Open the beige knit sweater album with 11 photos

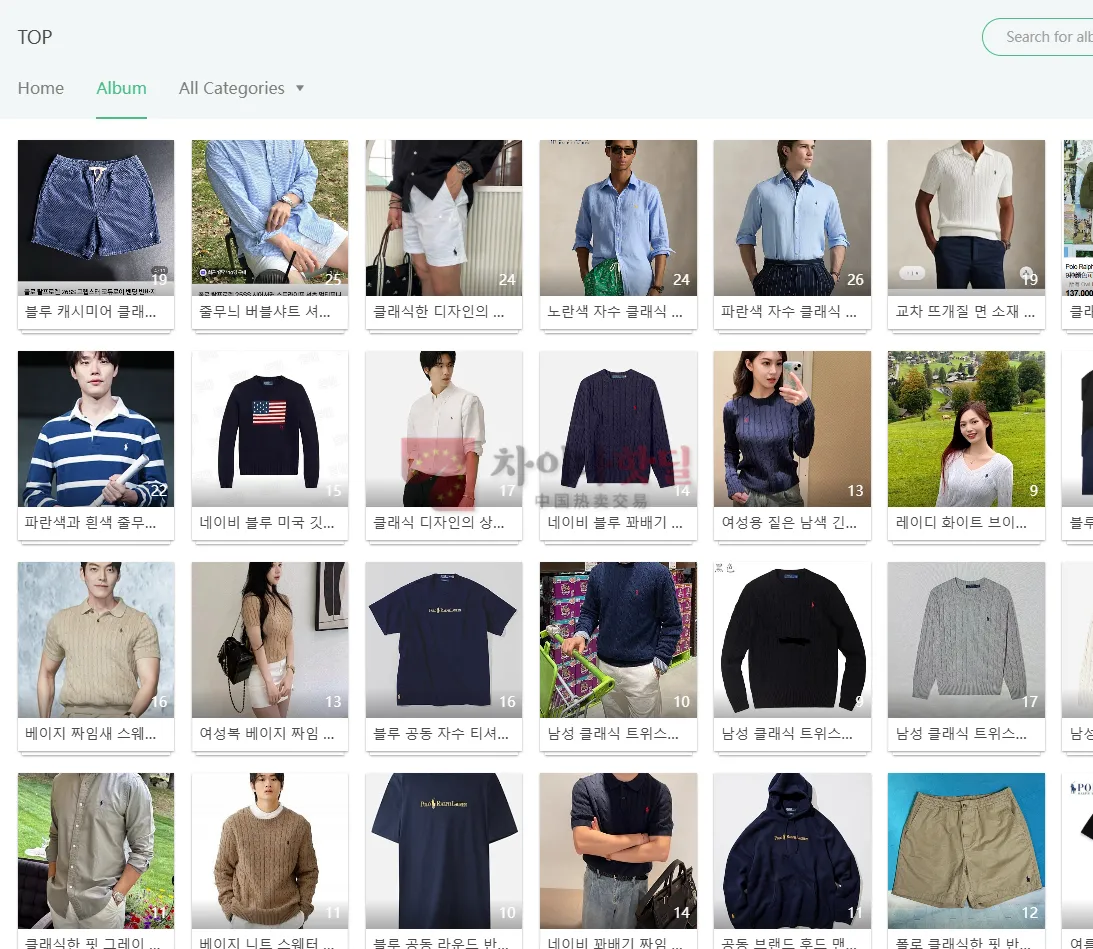tap(270, 851)
